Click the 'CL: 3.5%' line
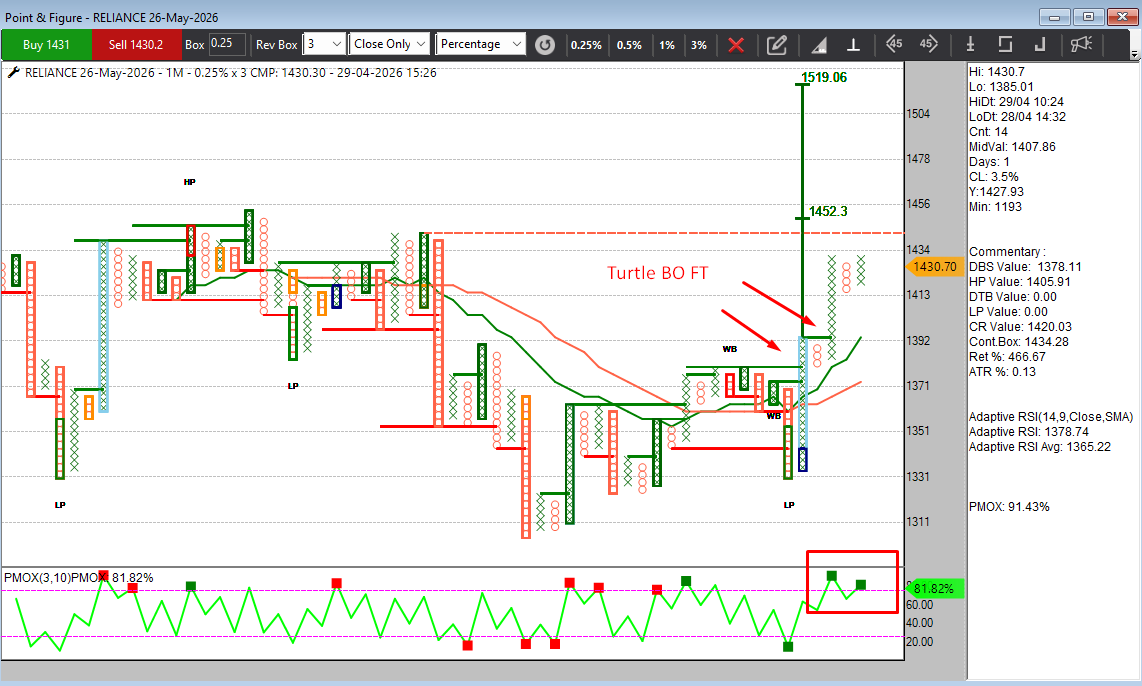The height and width of the screenshot is (686, 1142). [993, 177]
